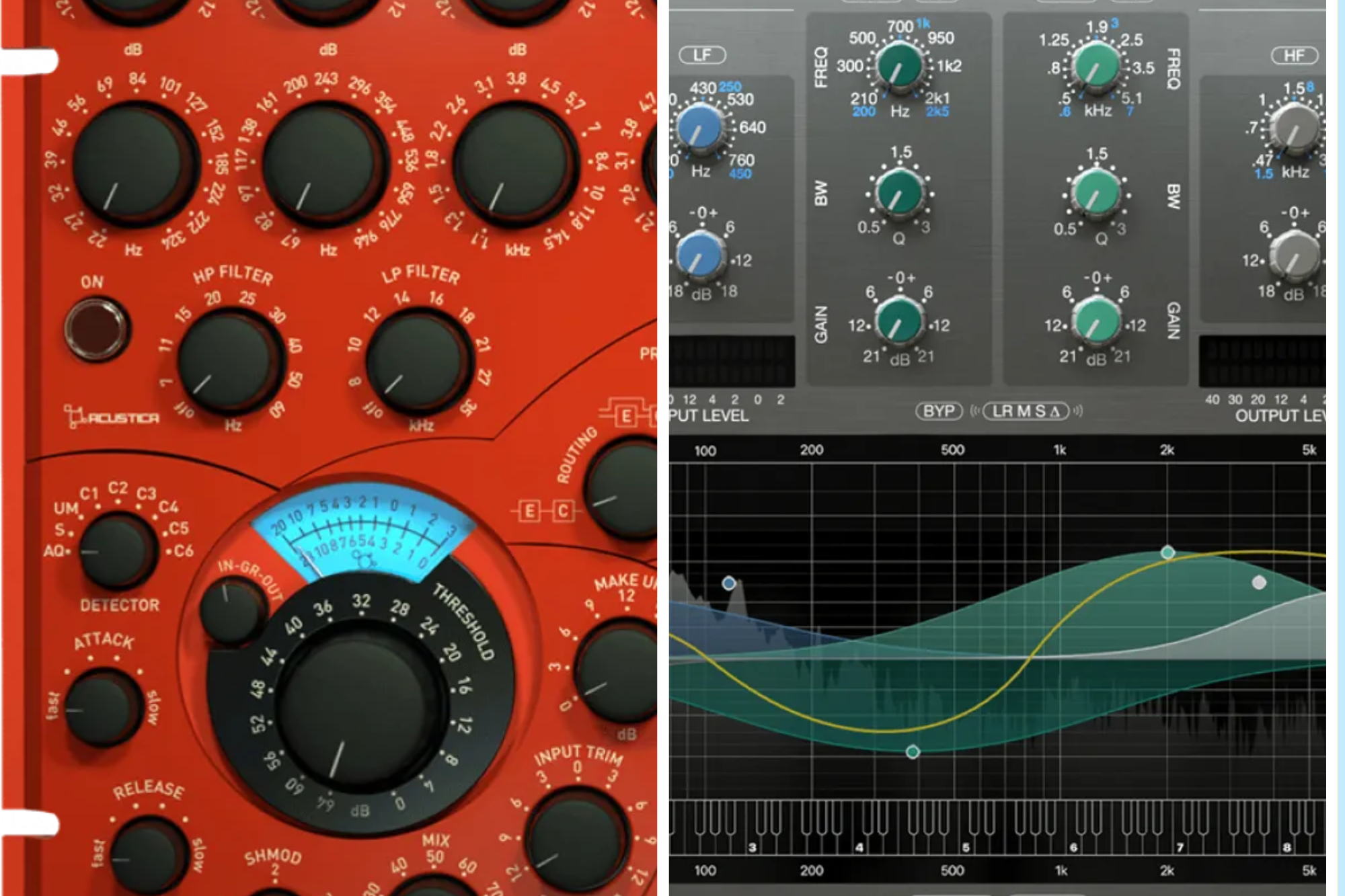The height and width of the screenshot is (896, 1345).
Task: Click the gray HF gain knob
Action: [x=1296, y=255]
